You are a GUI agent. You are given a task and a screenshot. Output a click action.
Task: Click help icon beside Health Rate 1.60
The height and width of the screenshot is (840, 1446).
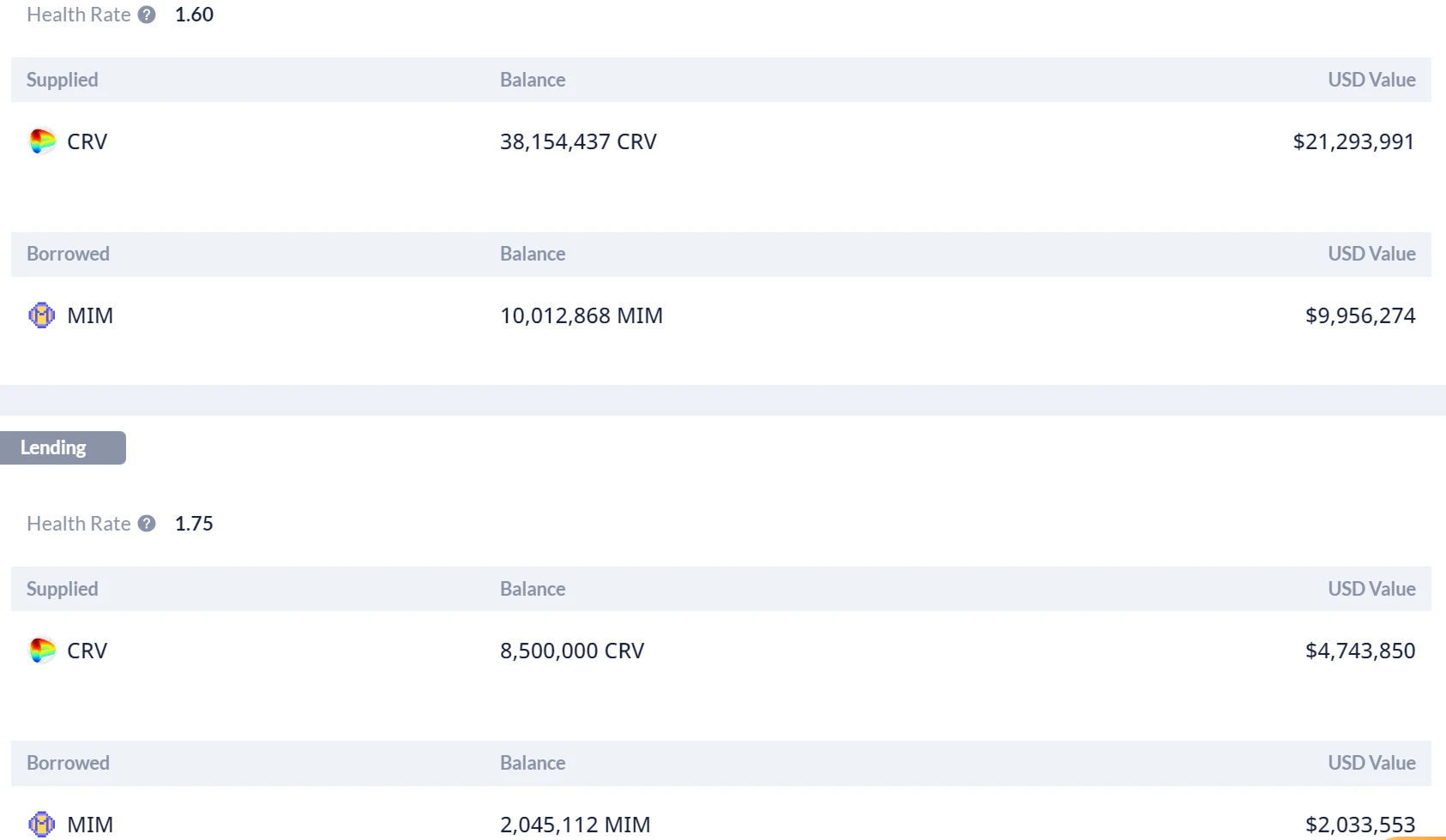coord(147,15)
